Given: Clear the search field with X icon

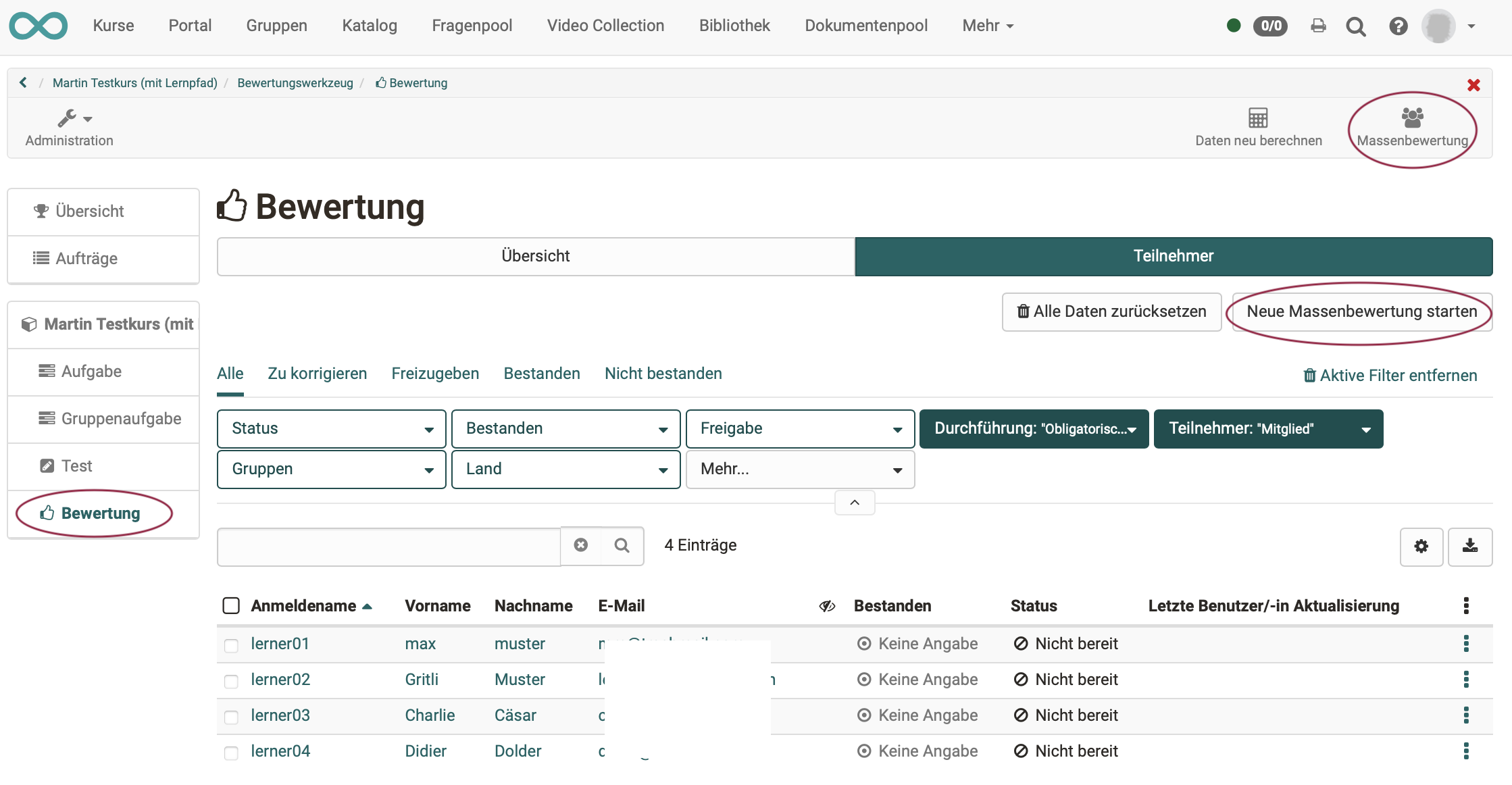Looking at the screenshot, I should pyautogui.click(x=581, y=545).
